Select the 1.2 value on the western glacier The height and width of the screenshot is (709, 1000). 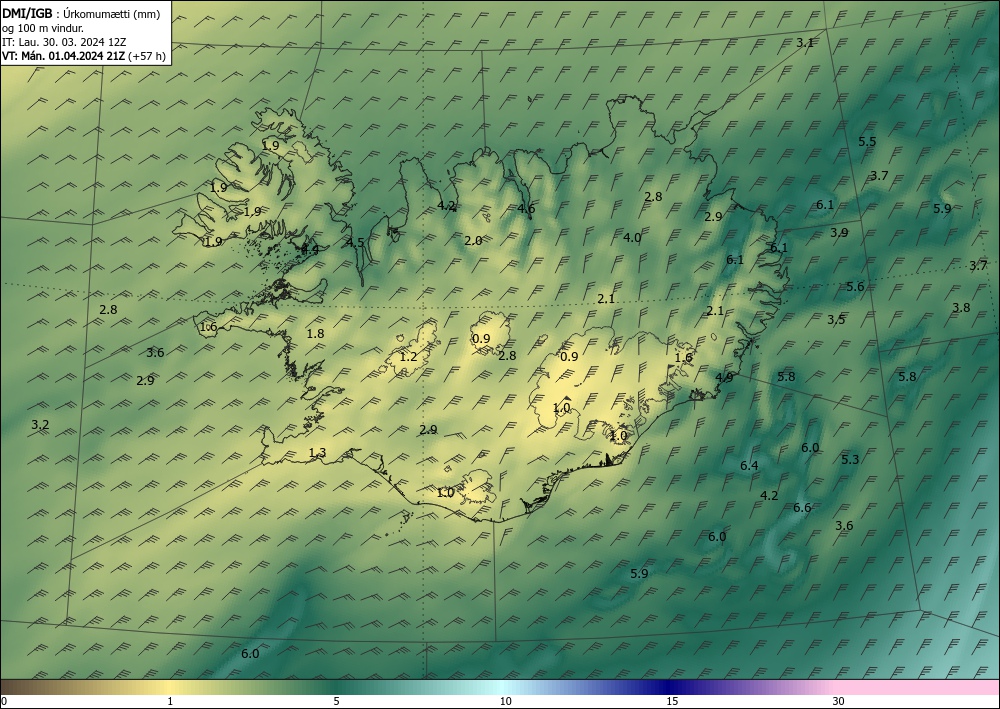pos(408,356)
